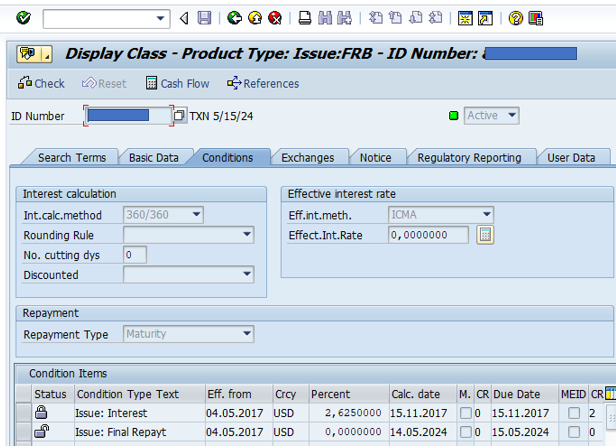Click the Check button

pyautogui.click(x=41, y=84)
